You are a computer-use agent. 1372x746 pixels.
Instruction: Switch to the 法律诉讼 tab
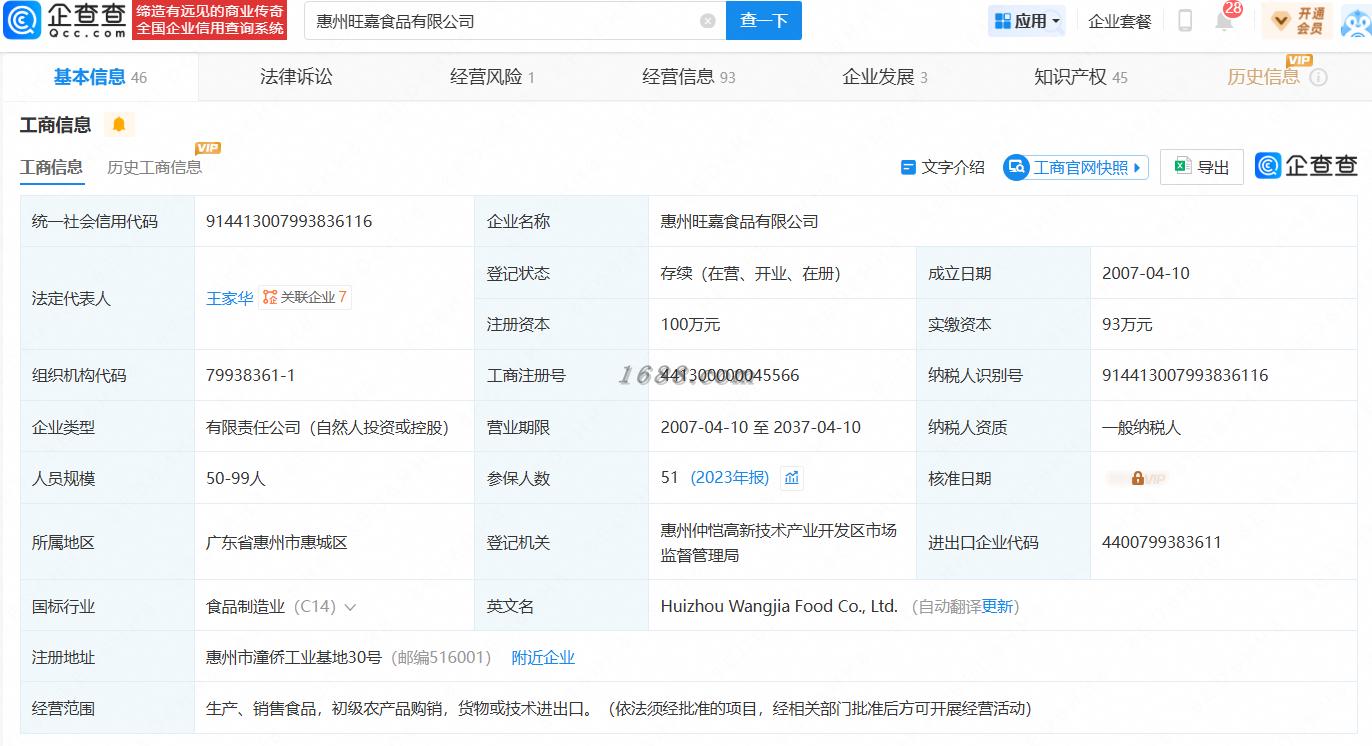coord(296,77)
